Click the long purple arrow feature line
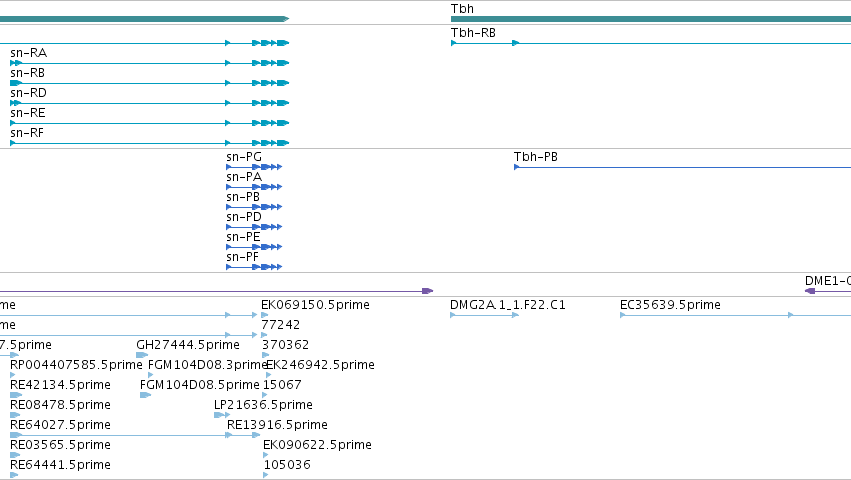The height and width of the screenshot is (480, 851). tap(217, 291)
